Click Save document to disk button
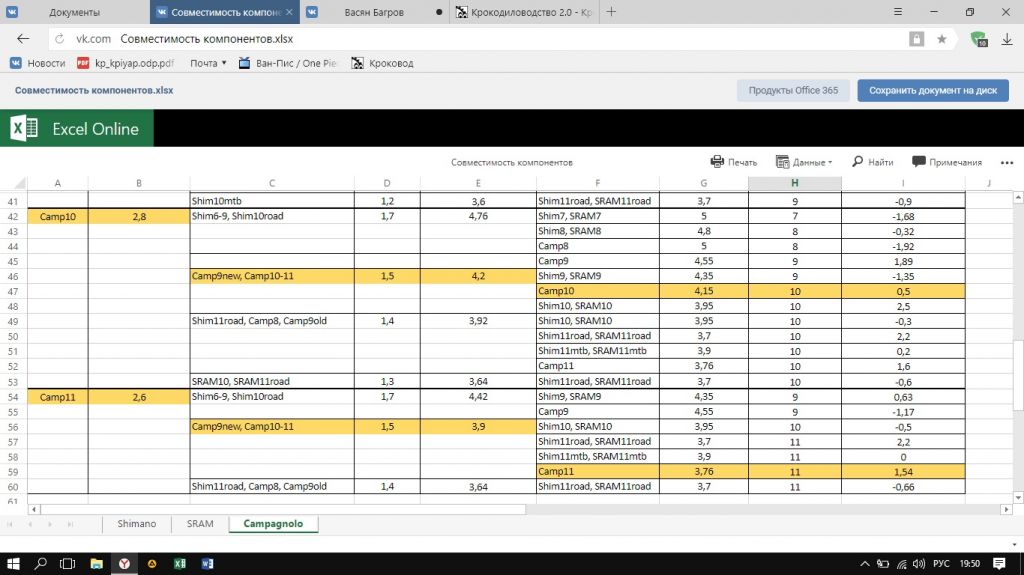 click(932, 90)
